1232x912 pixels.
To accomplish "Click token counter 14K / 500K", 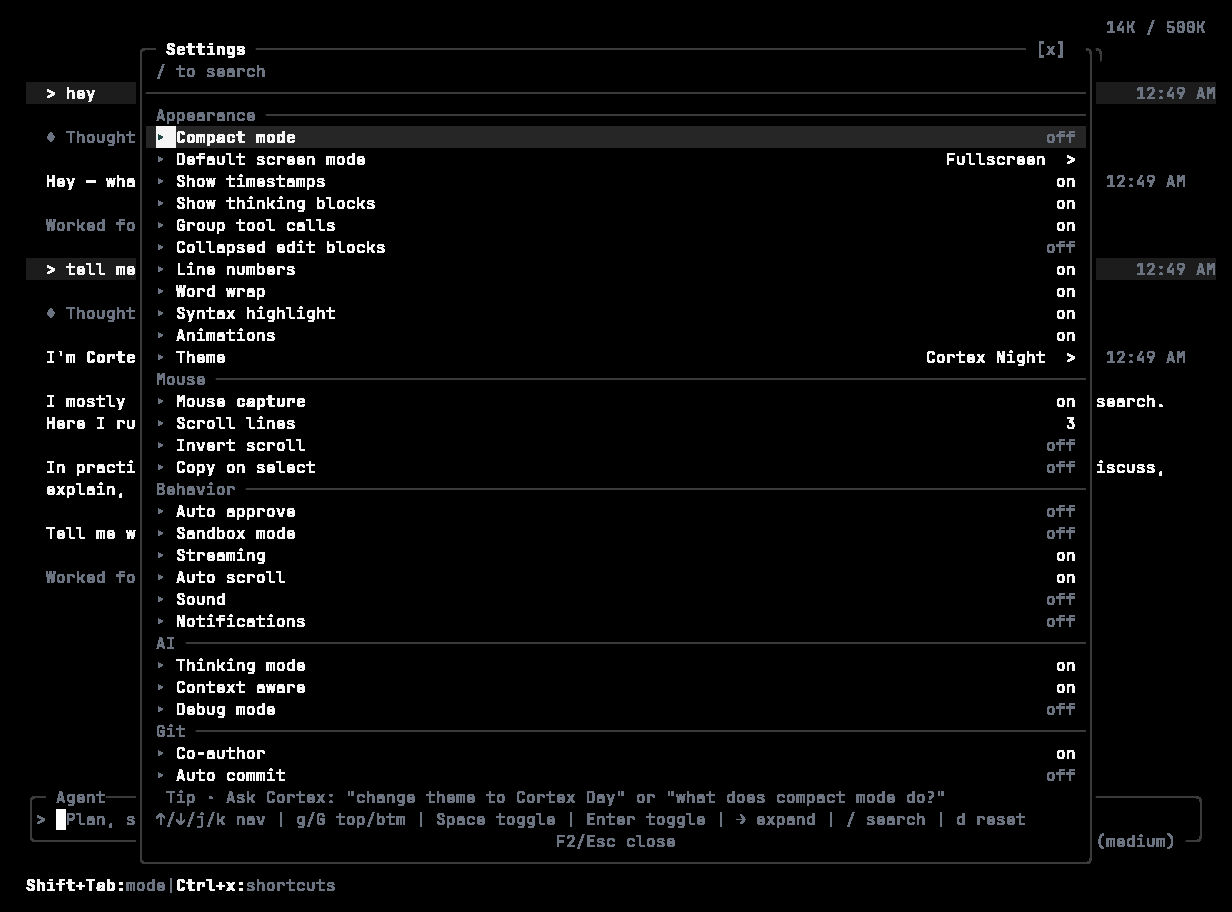I will click(x=1156, y=27).
